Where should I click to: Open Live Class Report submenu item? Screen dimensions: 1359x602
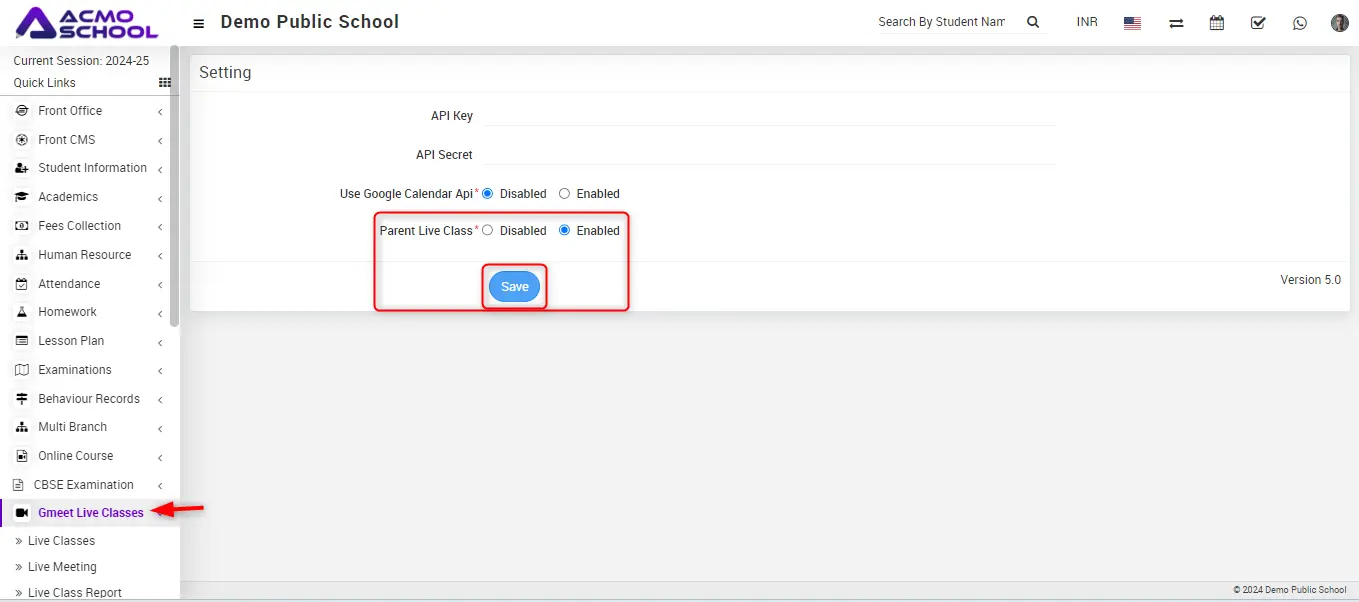coord(74,592)
